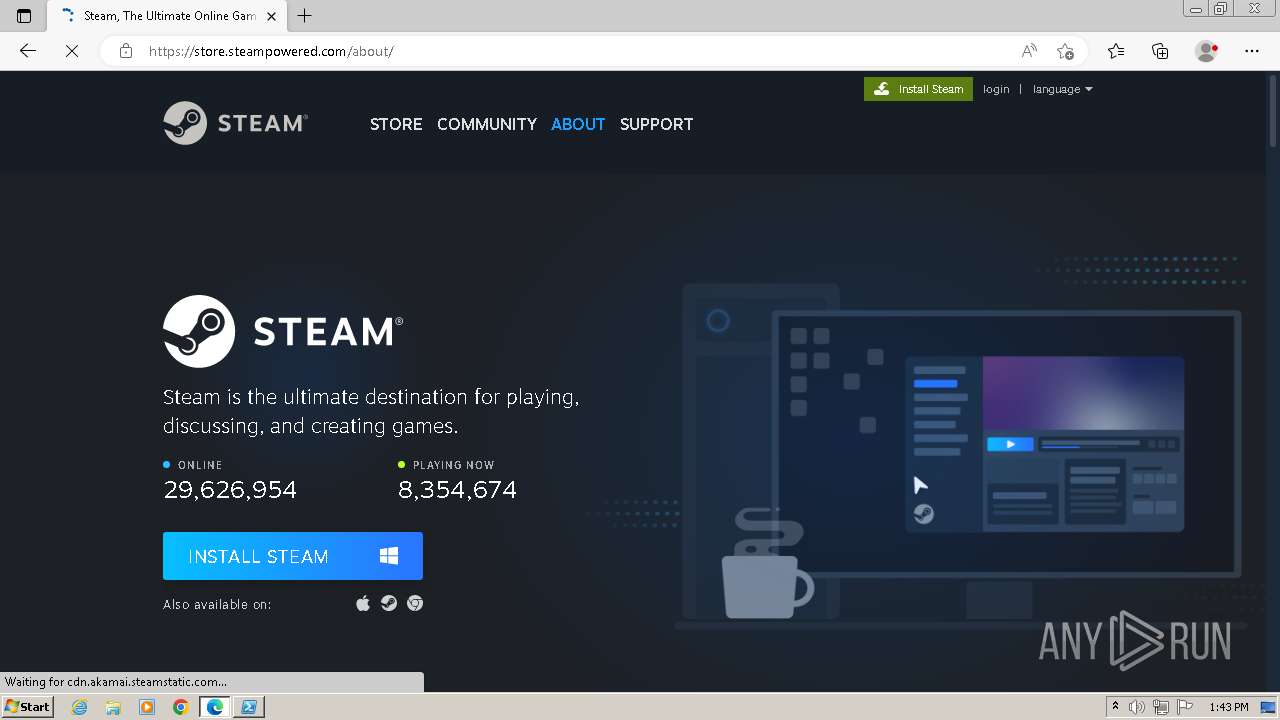Open the Action Center flag icon
Viewport: 1280px width, 720px height.
tap(1183, 707)
